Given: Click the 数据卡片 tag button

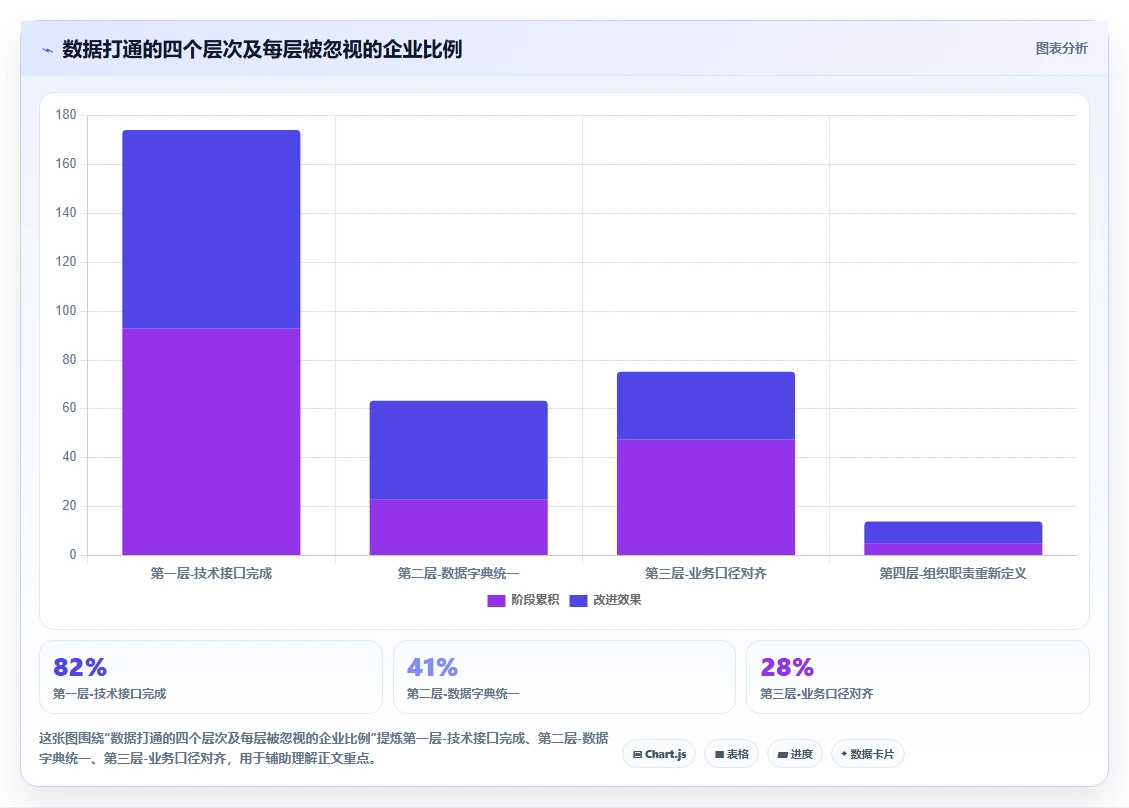Looking at the screenshot, I should (x=868, y=754).
